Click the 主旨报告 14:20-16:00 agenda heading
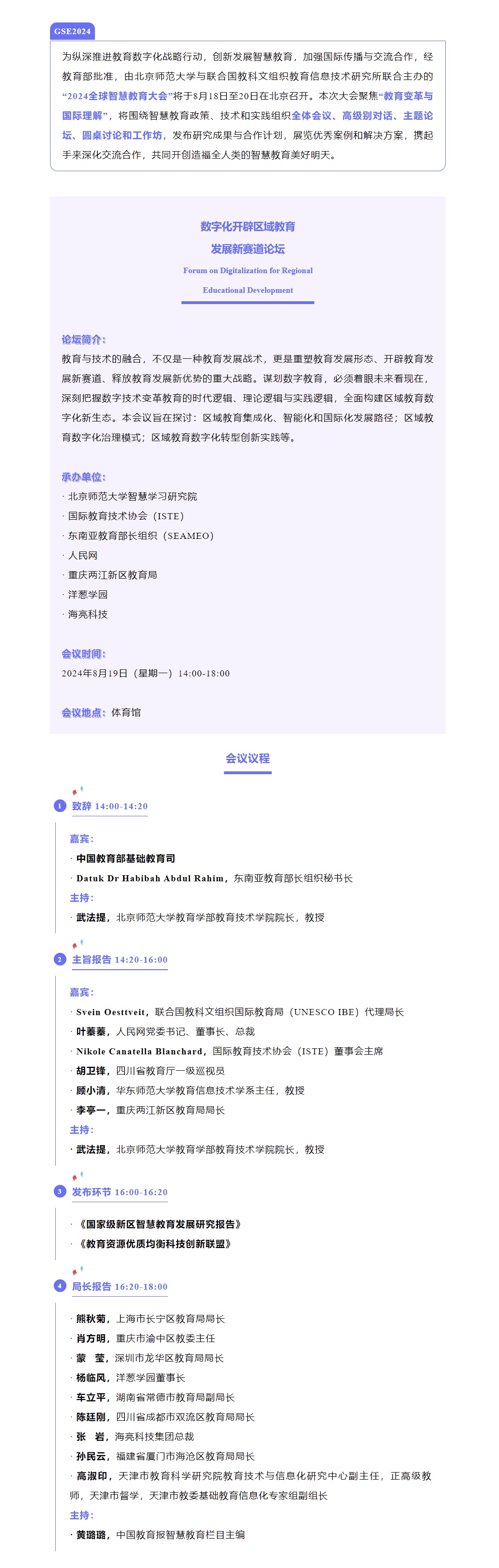Image resolution: width=499 pixels, height=1568 pixels. (x=119, y=959)
